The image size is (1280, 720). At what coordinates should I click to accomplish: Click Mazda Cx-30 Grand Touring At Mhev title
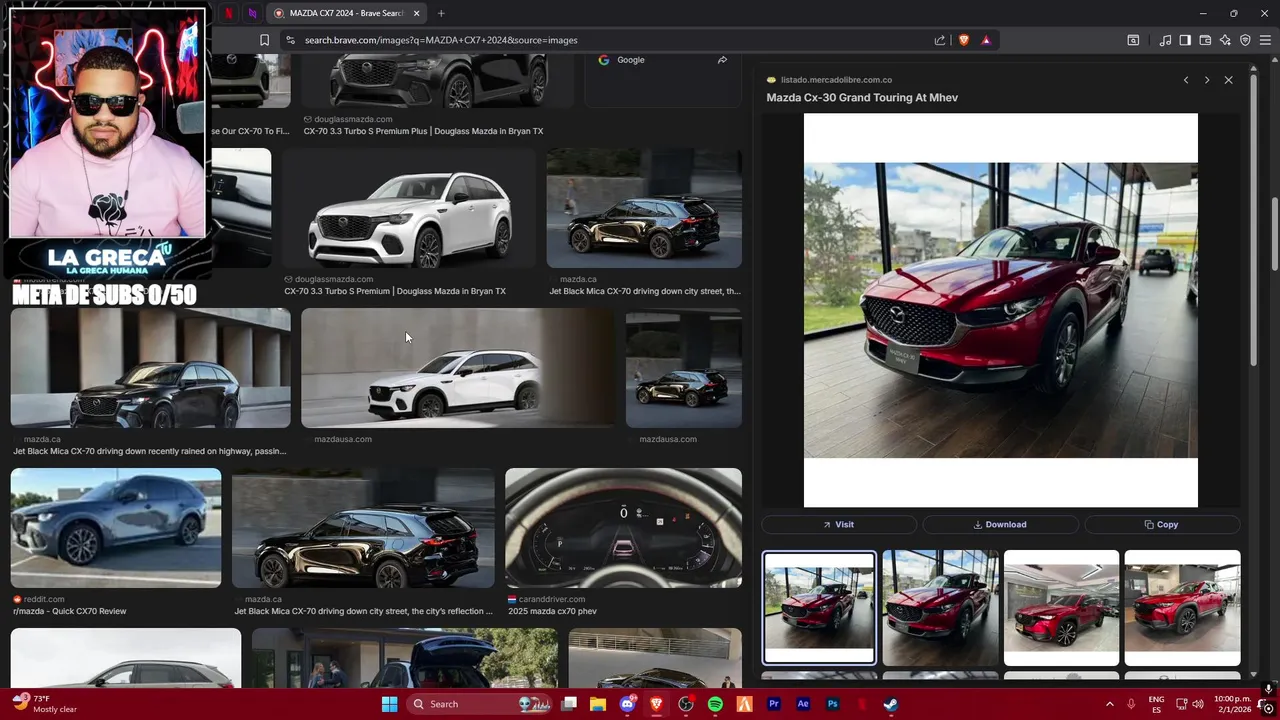click(862, 97)
